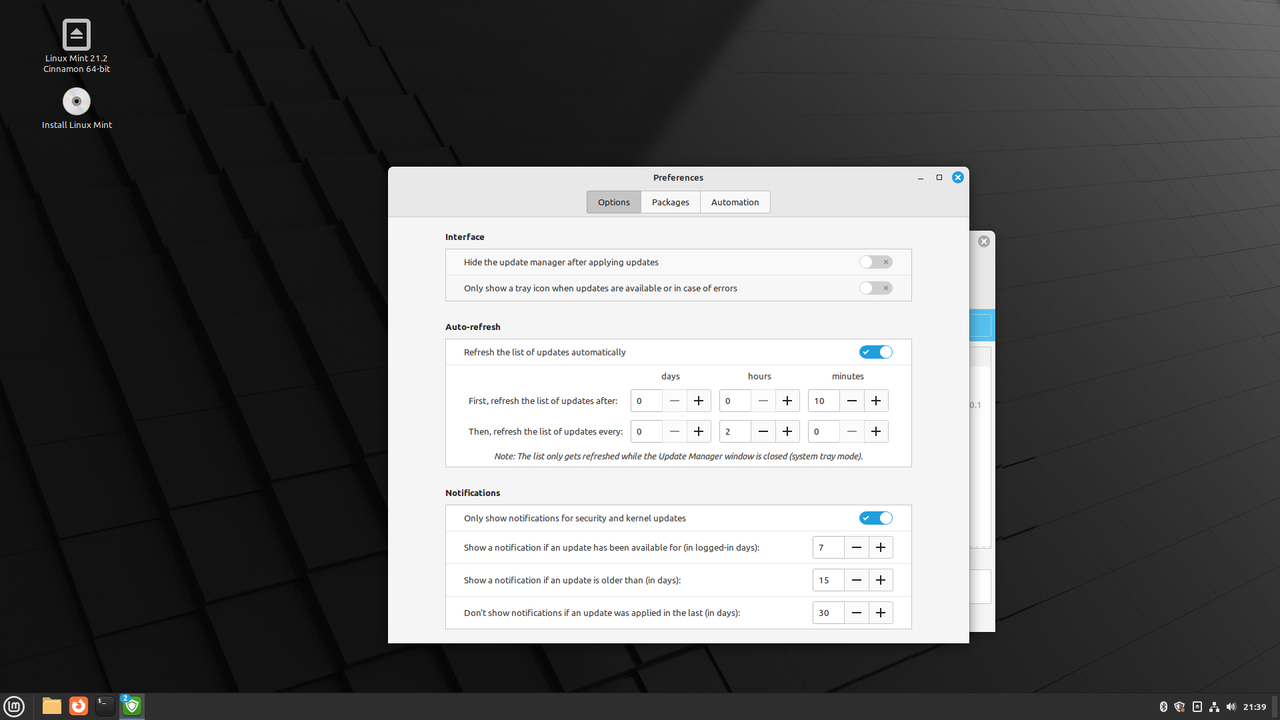Open the network connection tray icon
1280x720 pixels.
point(1214,707)
